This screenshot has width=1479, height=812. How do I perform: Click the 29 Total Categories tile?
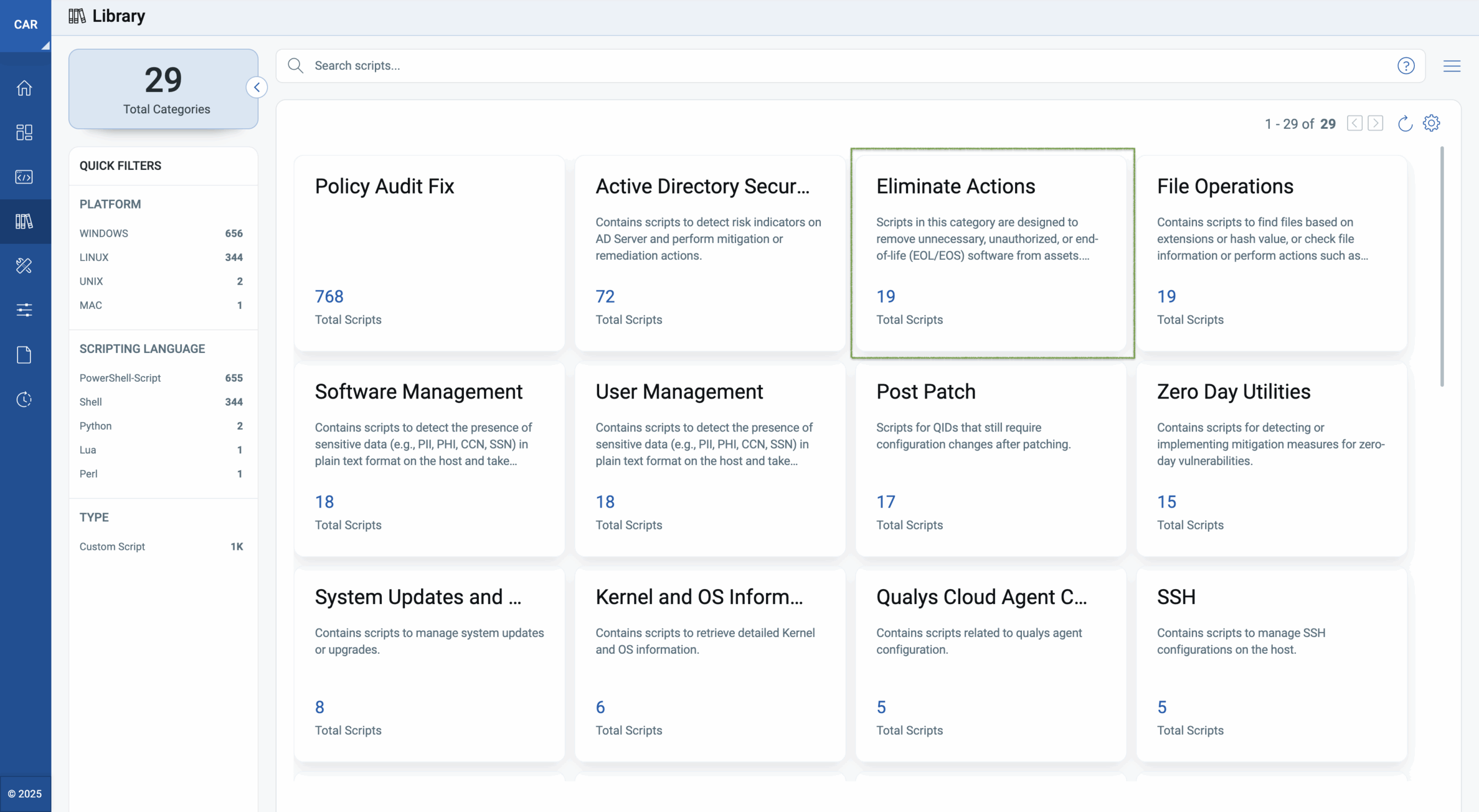pos(163,89)
